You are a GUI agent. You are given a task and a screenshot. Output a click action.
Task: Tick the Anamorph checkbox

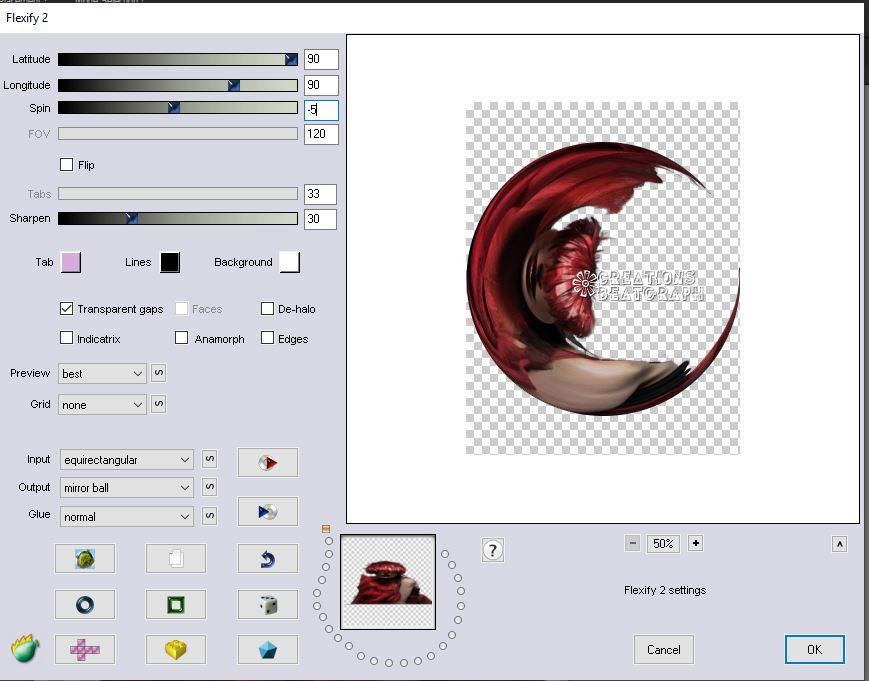(181, 338)
